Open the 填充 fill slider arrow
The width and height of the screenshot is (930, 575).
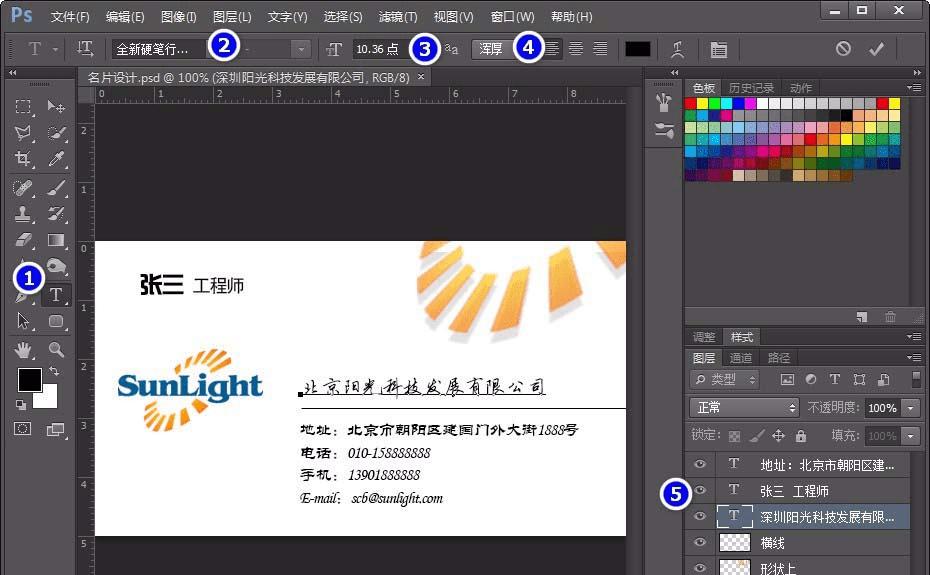[910, 436]
